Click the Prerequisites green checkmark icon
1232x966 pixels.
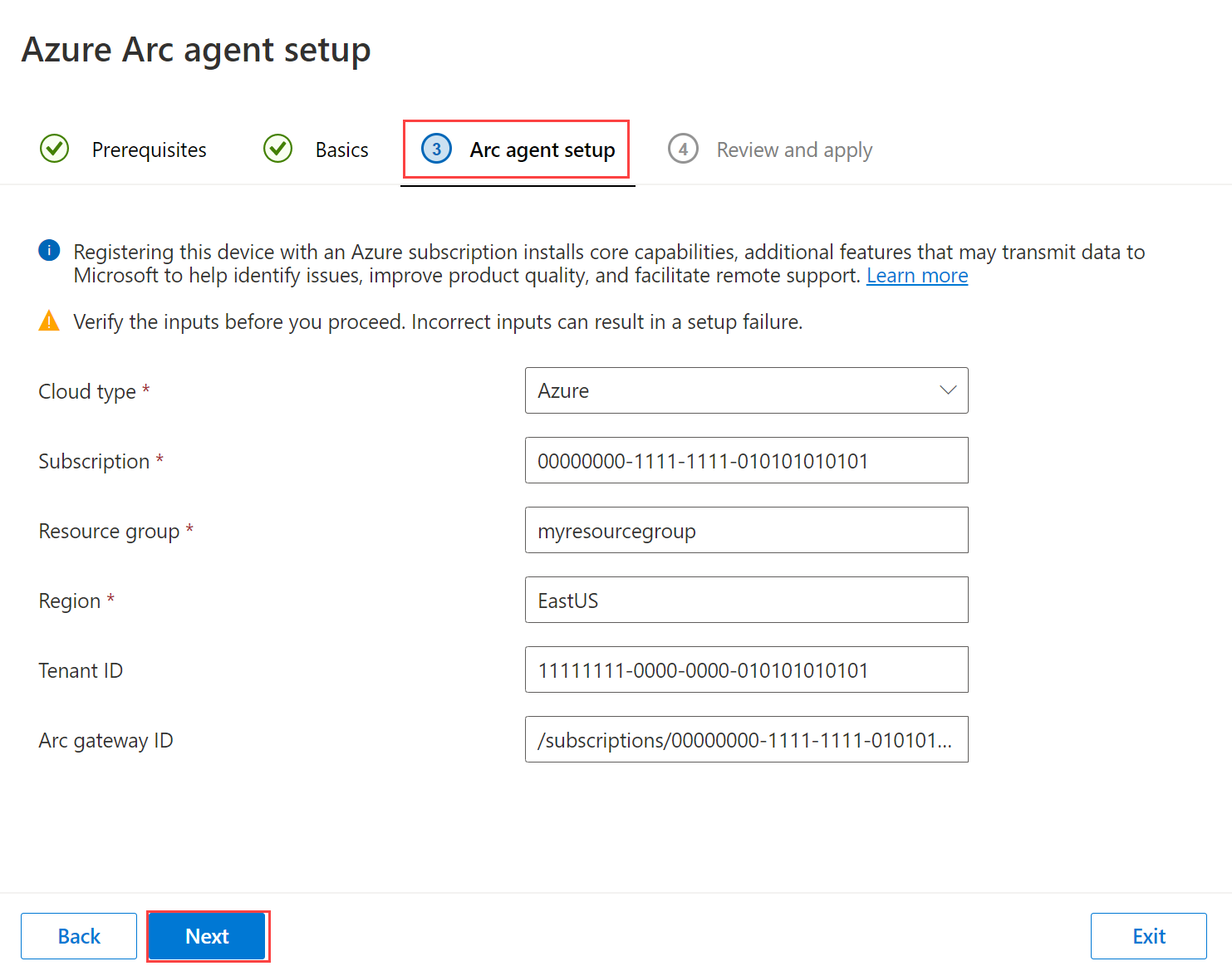55,149
